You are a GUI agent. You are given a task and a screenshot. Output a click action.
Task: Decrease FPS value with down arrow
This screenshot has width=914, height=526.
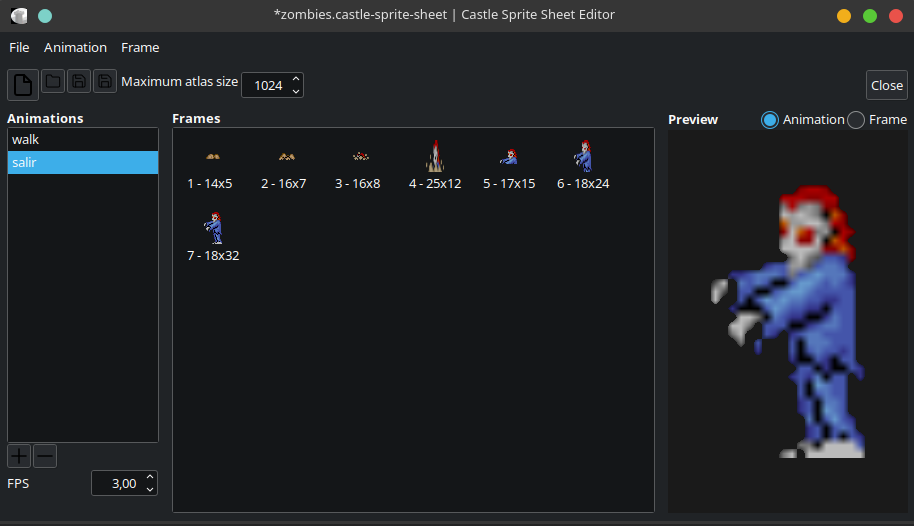[150, 489]
